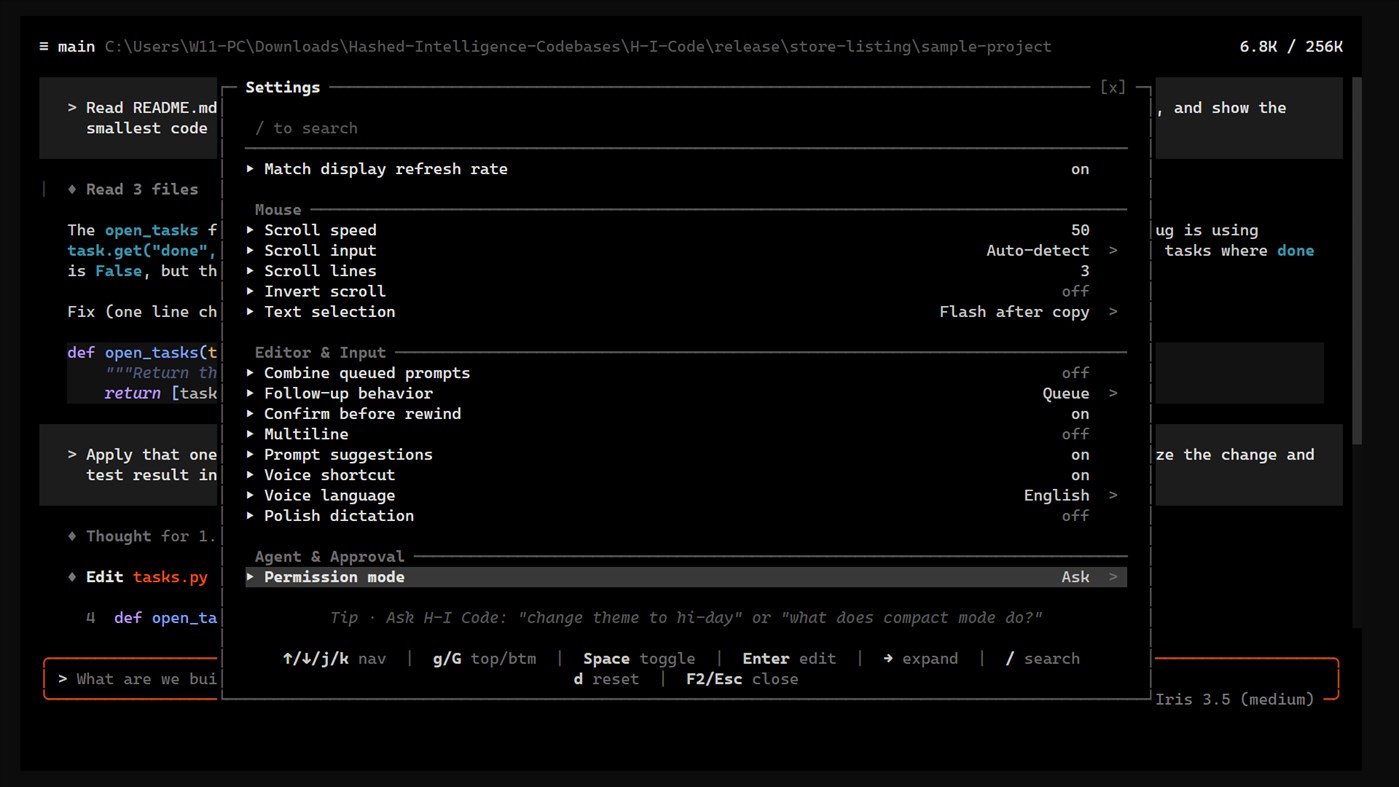The image size is (1399, 787).
Task: Turn on Combine queued prompts
Action: click(x=1075, y=373)
